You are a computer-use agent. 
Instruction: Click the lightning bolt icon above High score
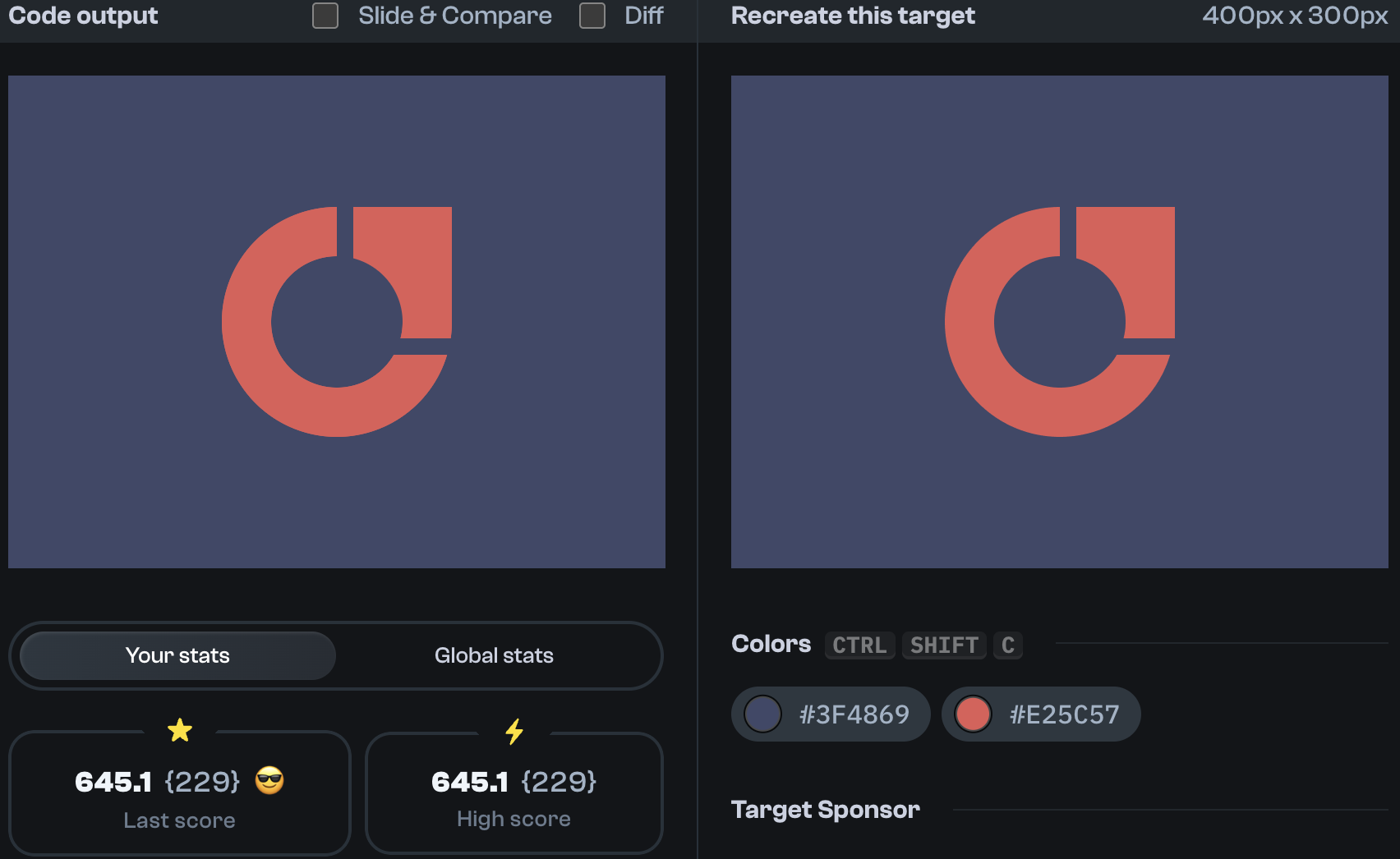click(x=514, y=731)
